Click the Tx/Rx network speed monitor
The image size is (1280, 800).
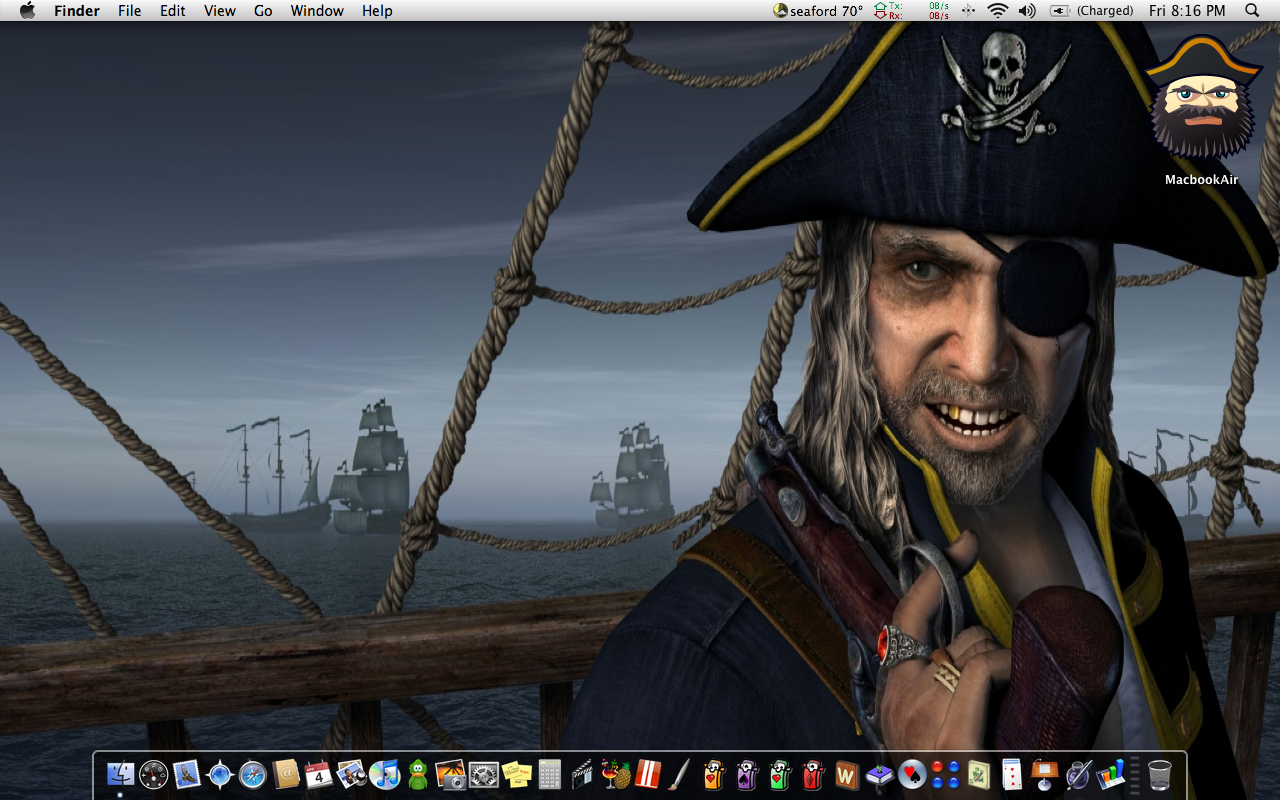tap(912, 11)
